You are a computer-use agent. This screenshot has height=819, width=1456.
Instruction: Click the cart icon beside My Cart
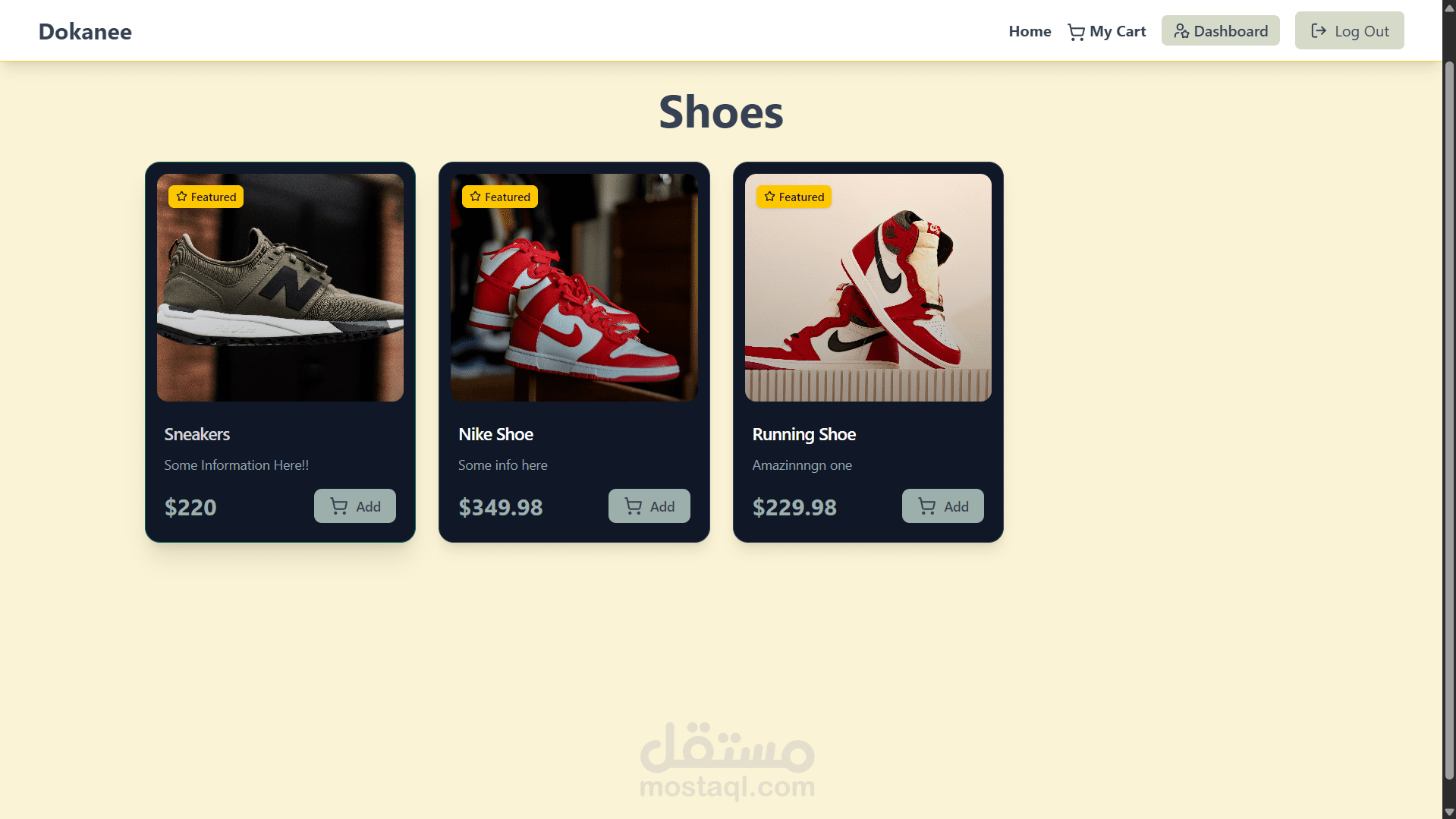(x=1076, y=32)
